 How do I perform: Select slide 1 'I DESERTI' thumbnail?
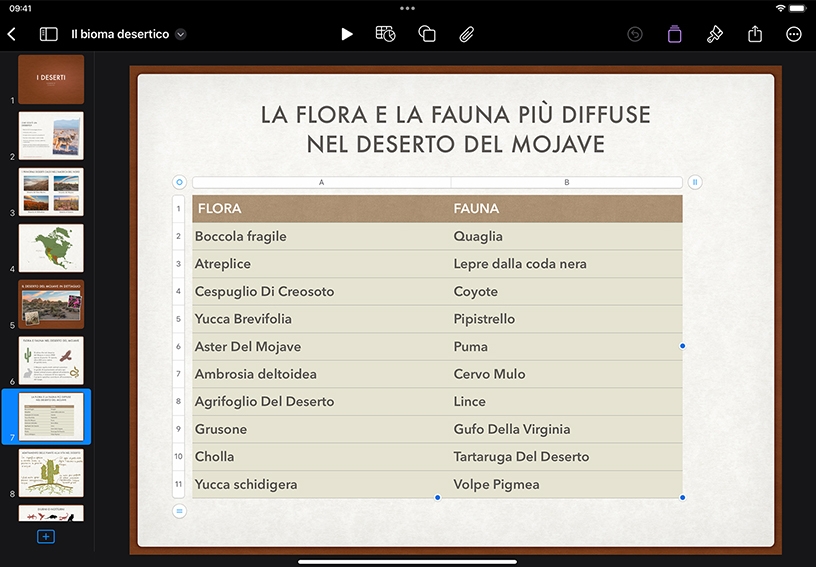pyautogui.click(x=51, y=80)
